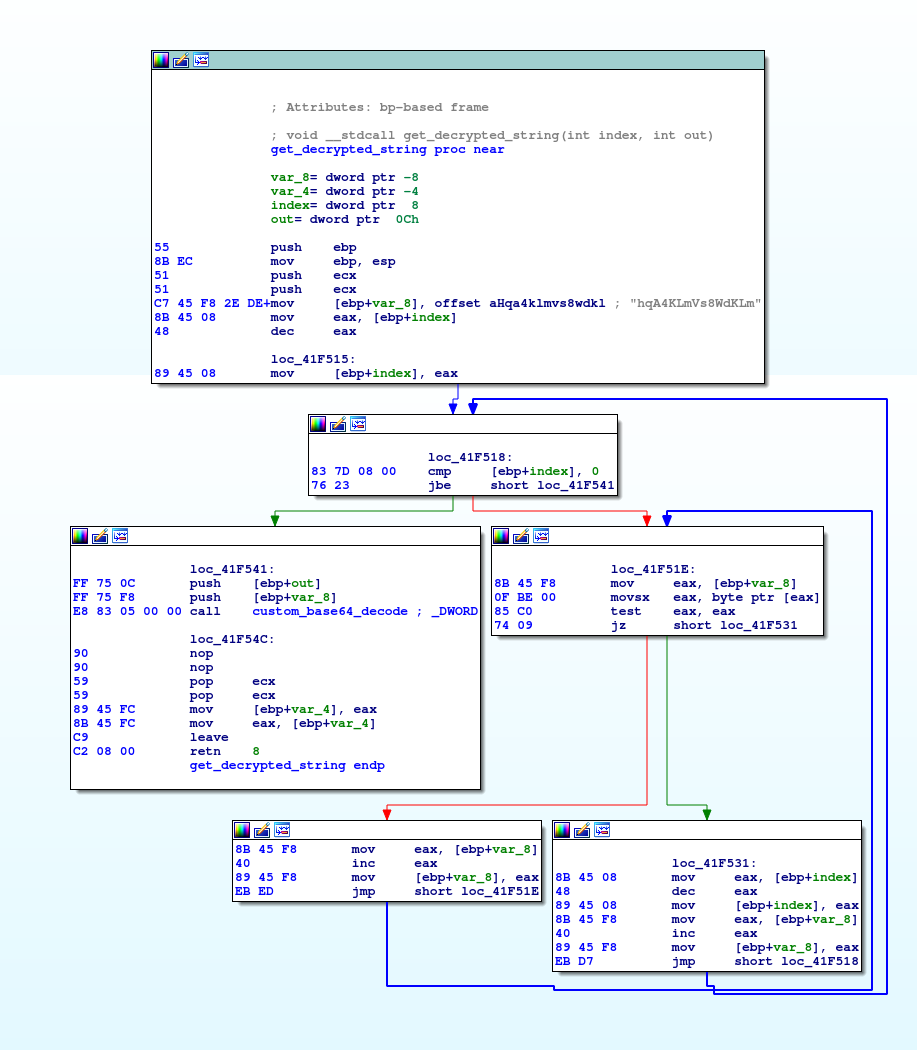The width and height of the screenshot is (917, 1050).
Task: Click the edit pencil on the loc_41F518 node
Action: 338,424
